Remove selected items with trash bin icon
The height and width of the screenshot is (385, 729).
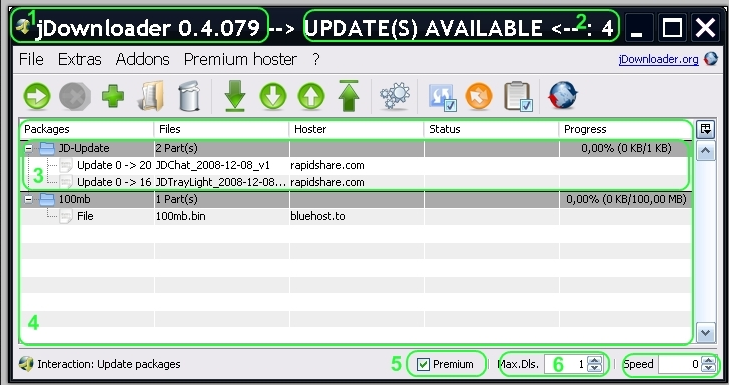(189, 96)
